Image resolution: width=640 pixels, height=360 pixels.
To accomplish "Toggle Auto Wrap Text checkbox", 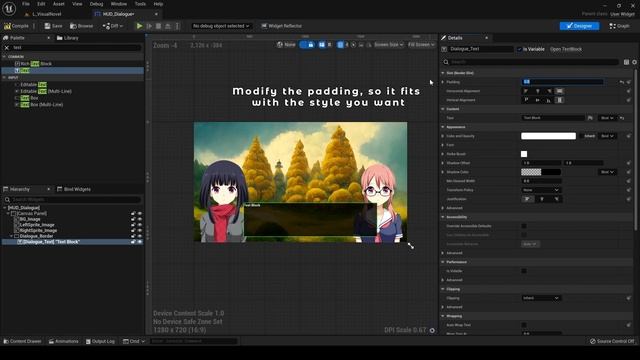I will click(524, 325).
